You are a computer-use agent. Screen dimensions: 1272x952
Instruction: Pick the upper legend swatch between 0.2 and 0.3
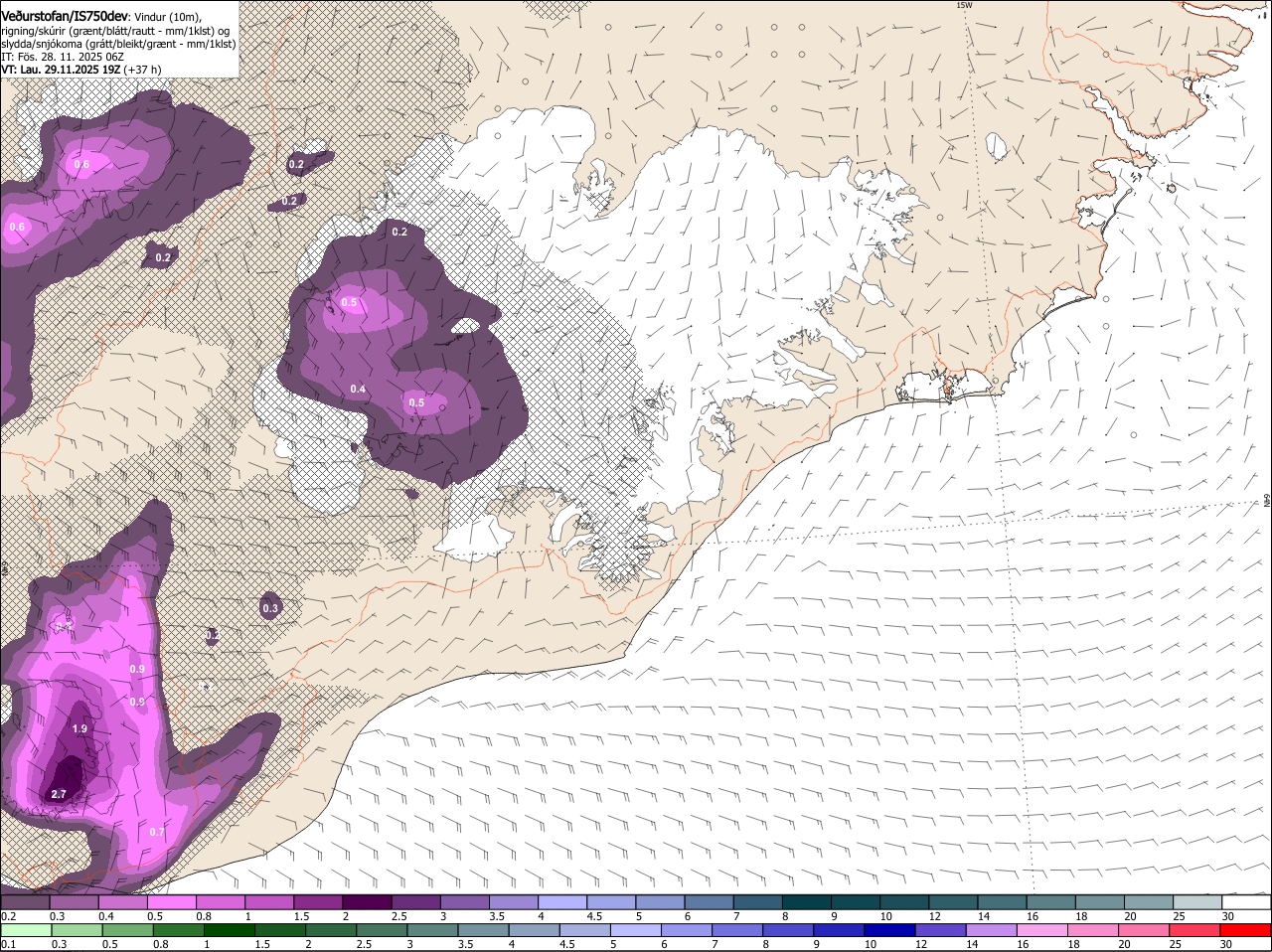coord(26,901)
